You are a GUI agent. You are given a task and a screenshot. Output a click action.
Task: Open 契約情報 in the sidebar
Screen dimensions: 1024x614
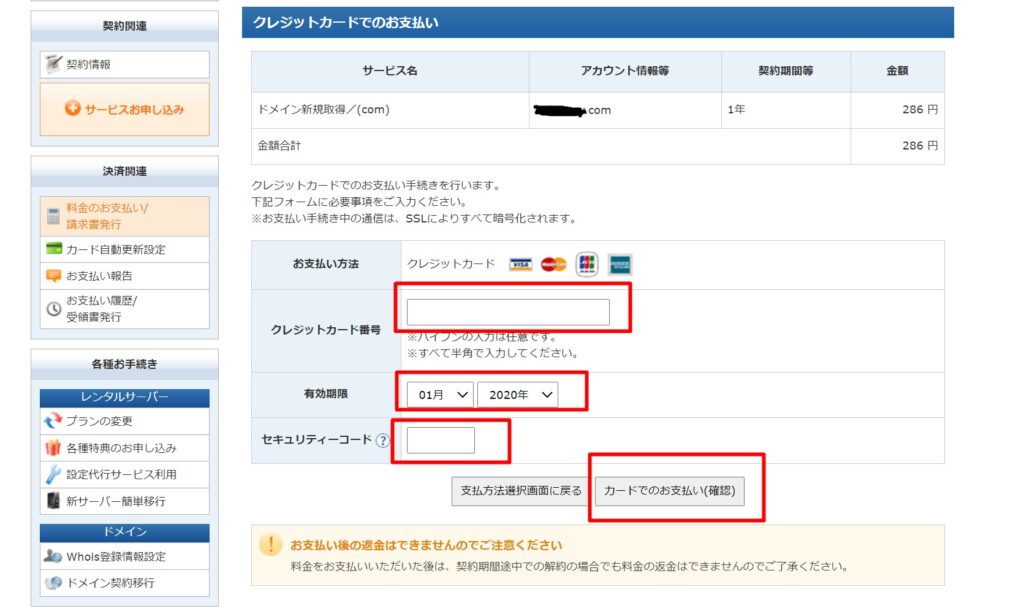point(125,65)
